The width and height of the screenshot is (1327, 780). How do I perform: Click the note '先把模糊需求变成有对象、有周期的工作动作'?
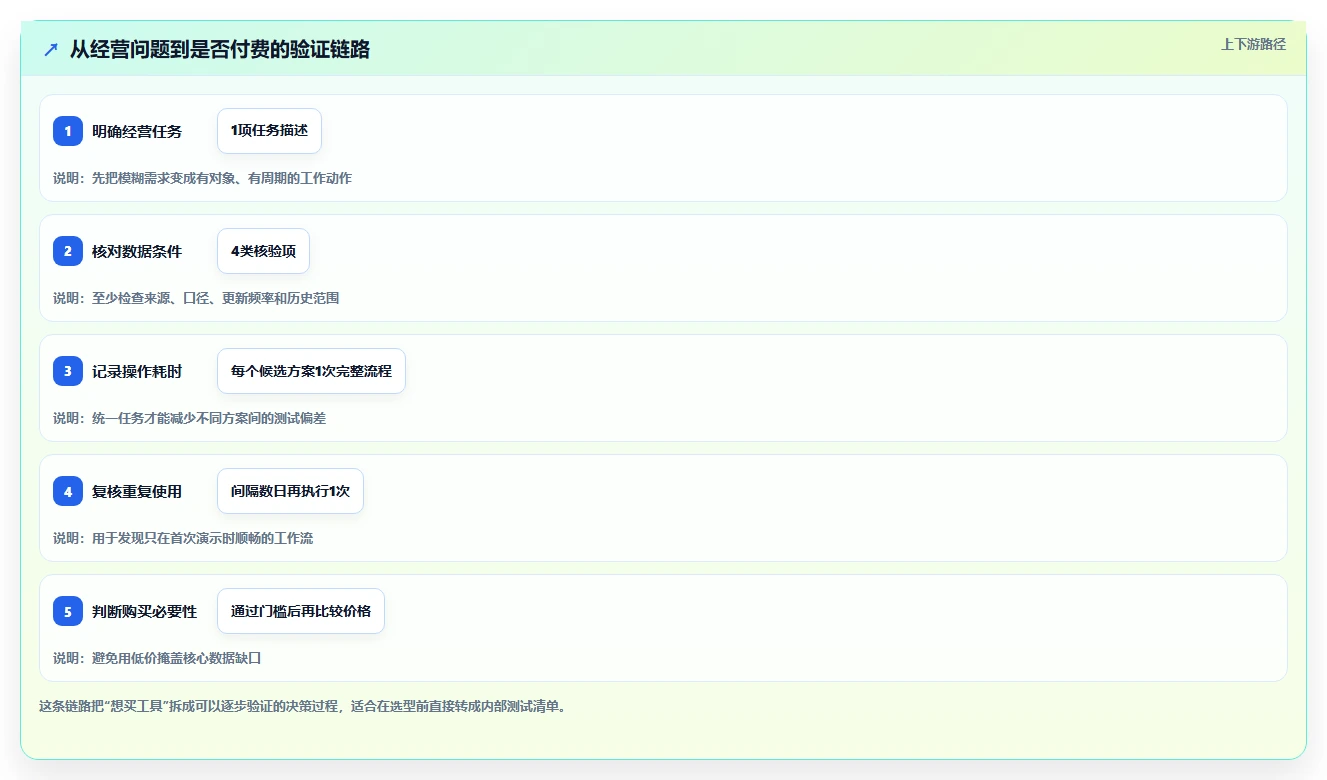tap(222, 178)
